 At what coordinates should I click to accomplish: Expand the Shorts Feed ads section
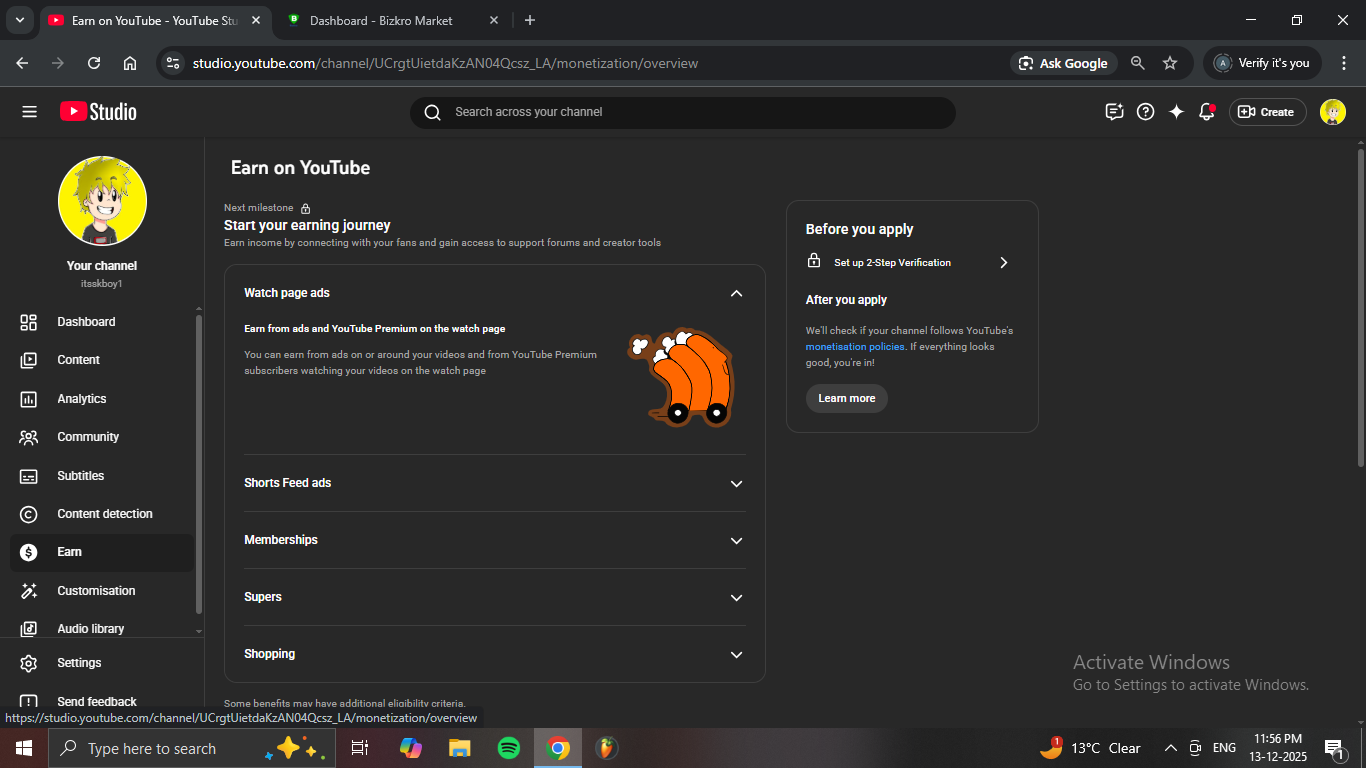point(736,483)
